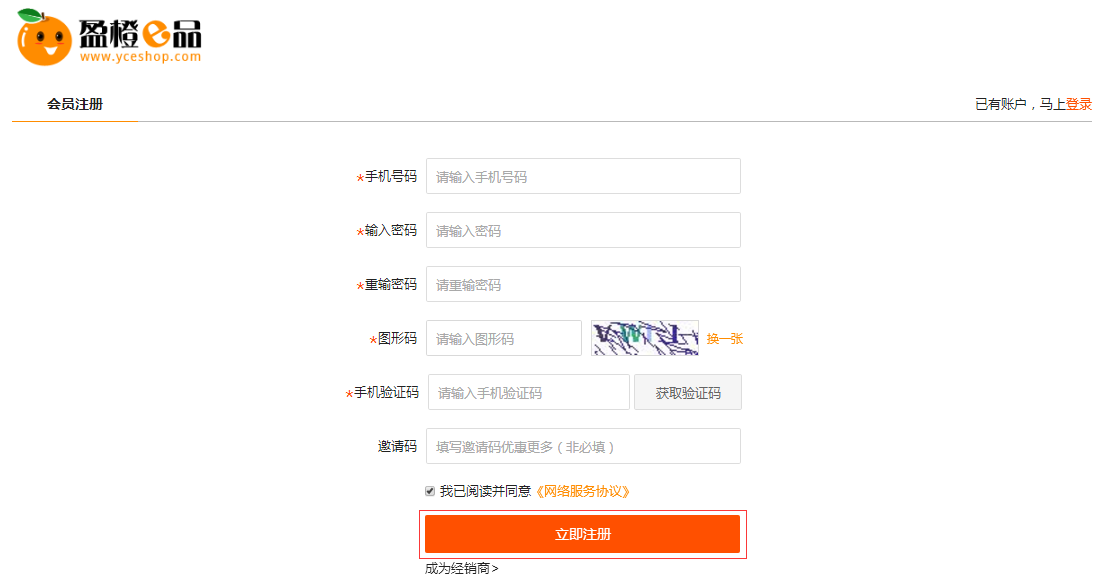This screenshot has height=584, width=1104.
Task: Click the 盈橙e品 brand name logo
Action: [x=140, y=32]
